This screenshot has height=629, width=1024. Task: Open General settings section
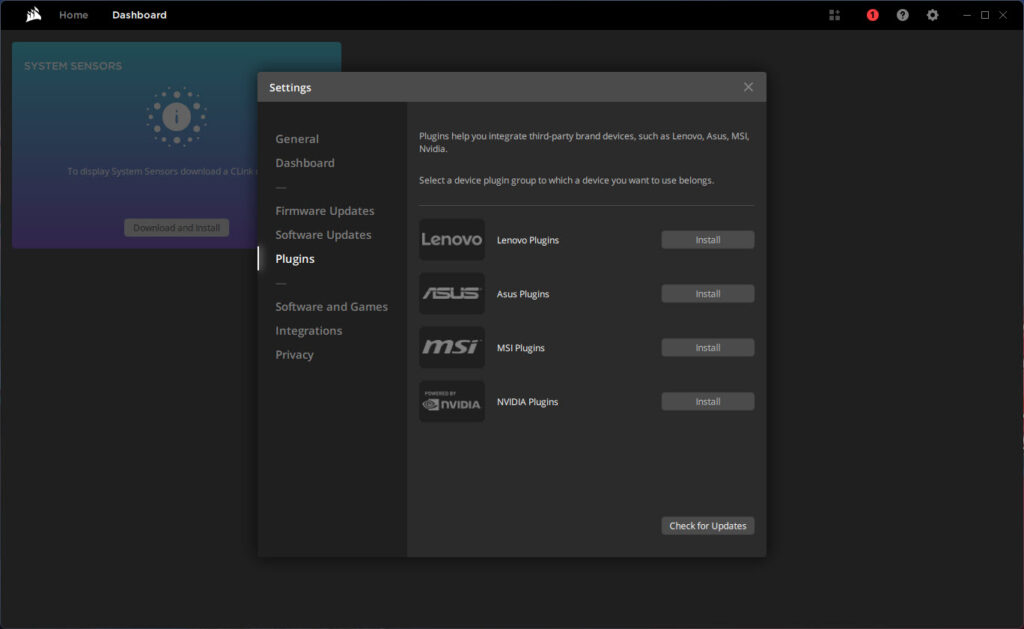(x=297, y=138)
